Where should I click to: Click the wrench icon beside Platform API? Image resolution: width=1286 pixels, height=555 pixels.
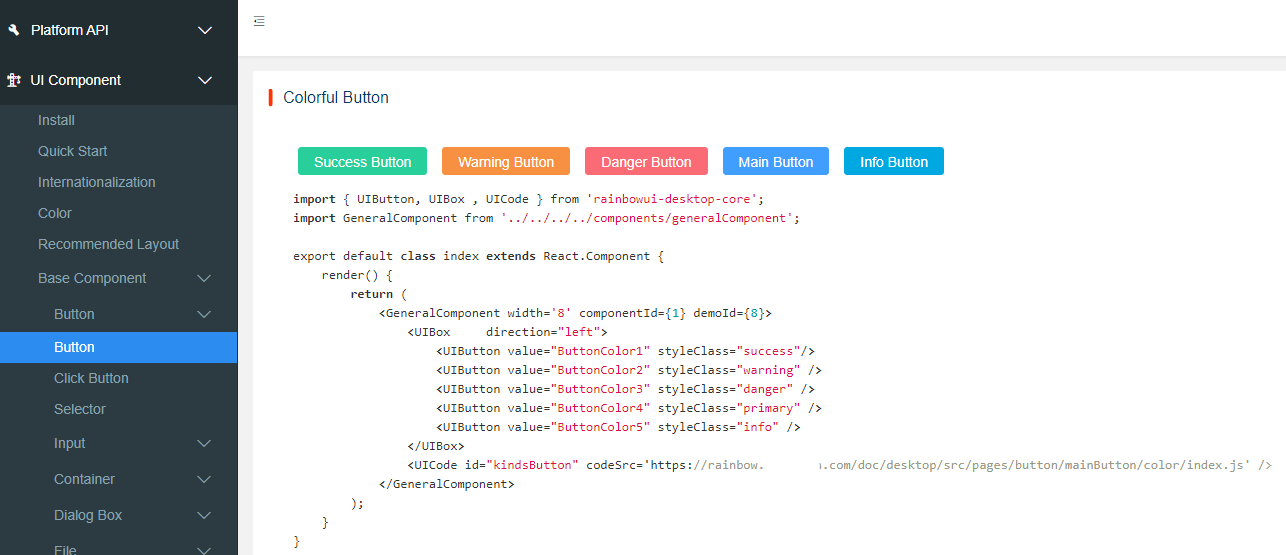(x=14, y=30)
